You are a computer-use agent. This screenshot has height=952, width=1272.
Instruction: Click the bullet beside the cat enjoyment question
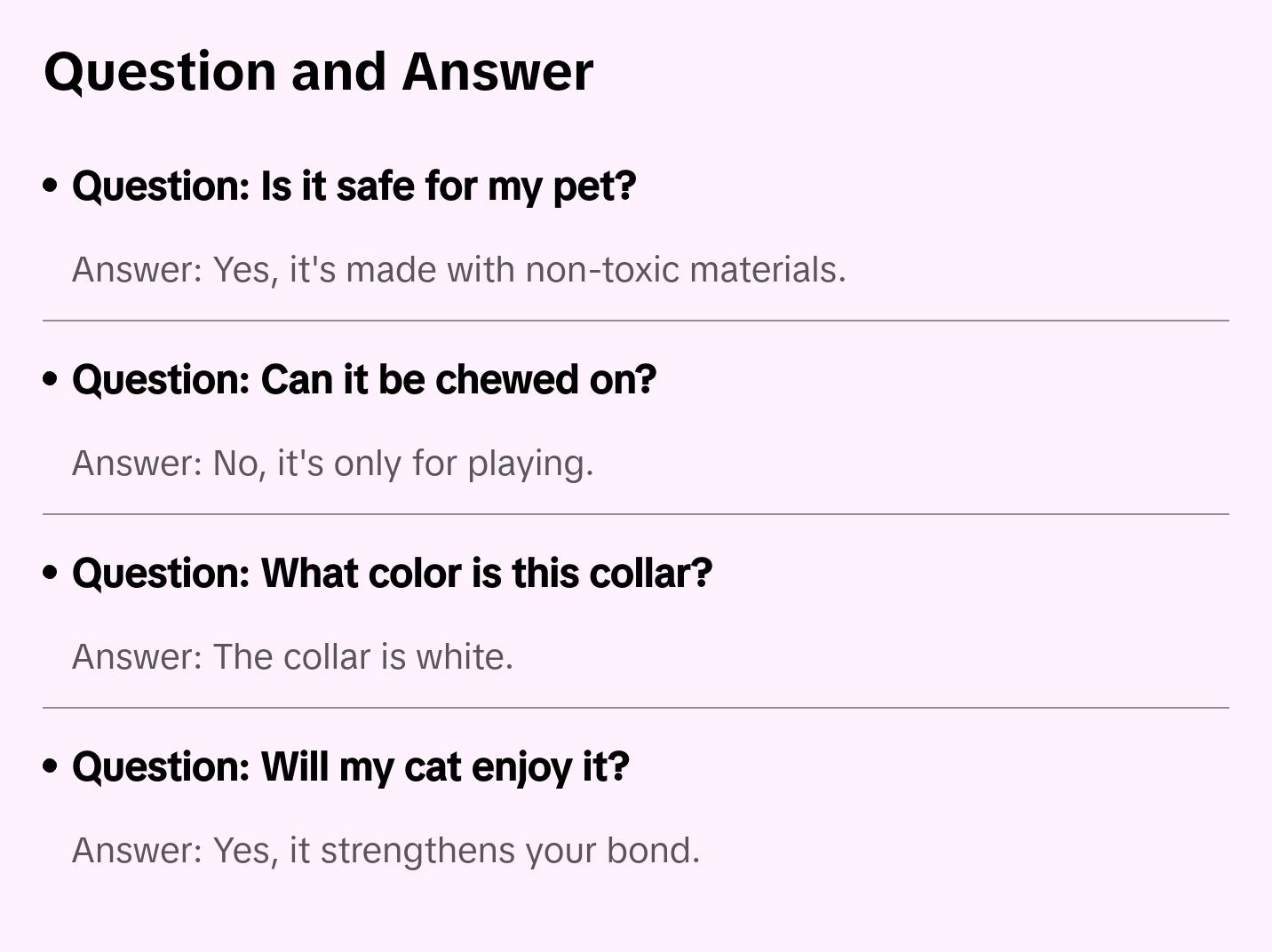coord(51,766)
